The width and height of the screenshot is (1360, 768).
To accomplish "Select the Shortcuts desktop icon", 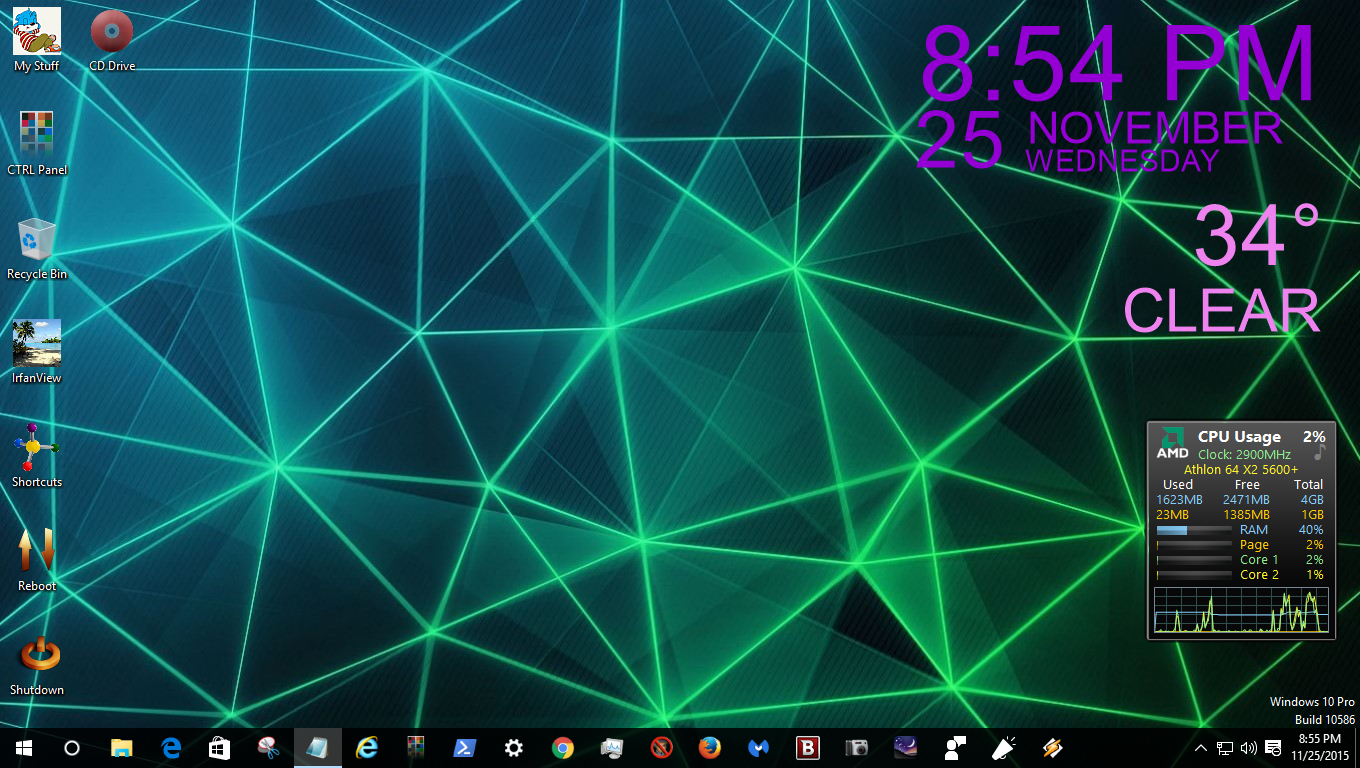I will (37, 455).
